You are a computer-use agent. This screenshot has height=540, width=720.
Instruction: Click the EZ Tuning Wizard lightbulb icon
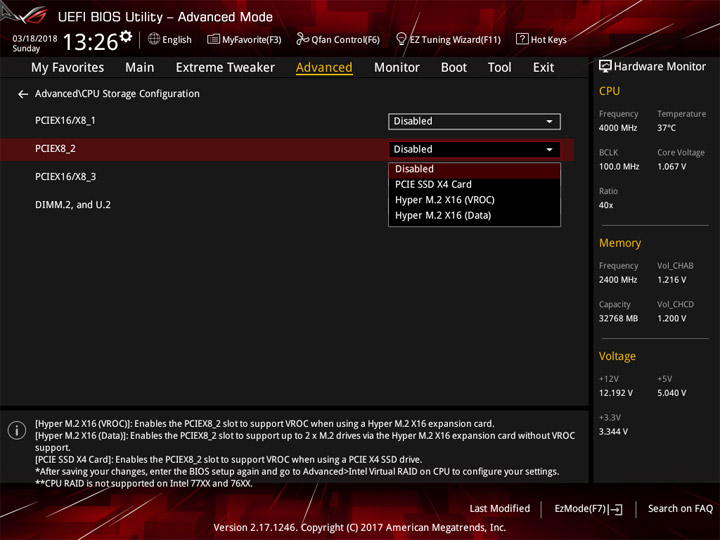[401, 39]
